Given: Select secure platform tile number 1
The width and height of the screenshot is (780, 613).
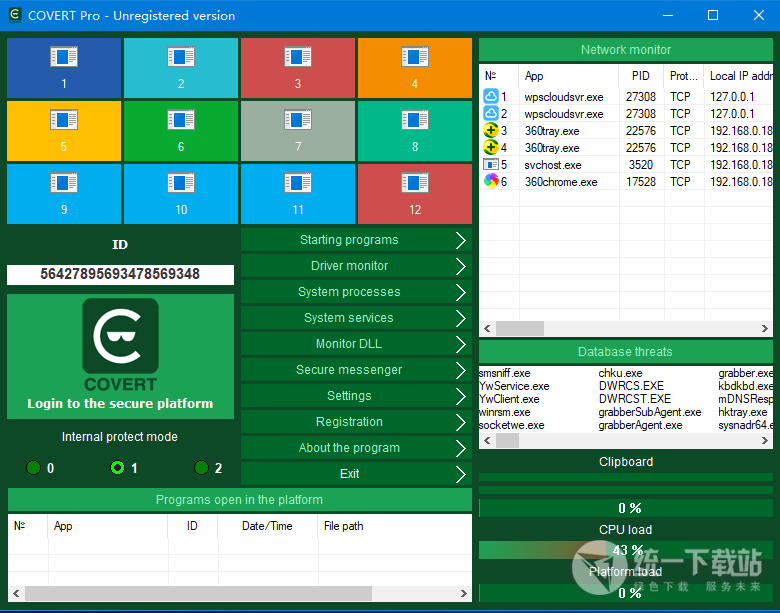Looking at the screenshot, I should (64, 67).
